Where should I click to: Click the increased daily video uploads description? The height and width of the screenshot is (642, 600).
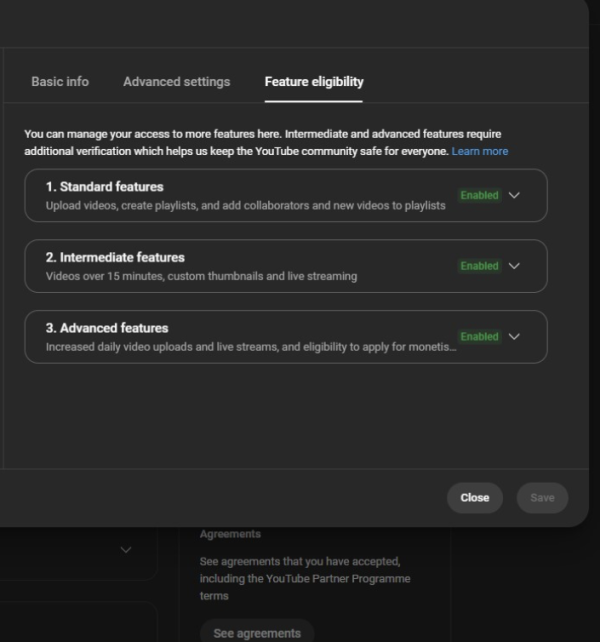[x=251, y=347]
